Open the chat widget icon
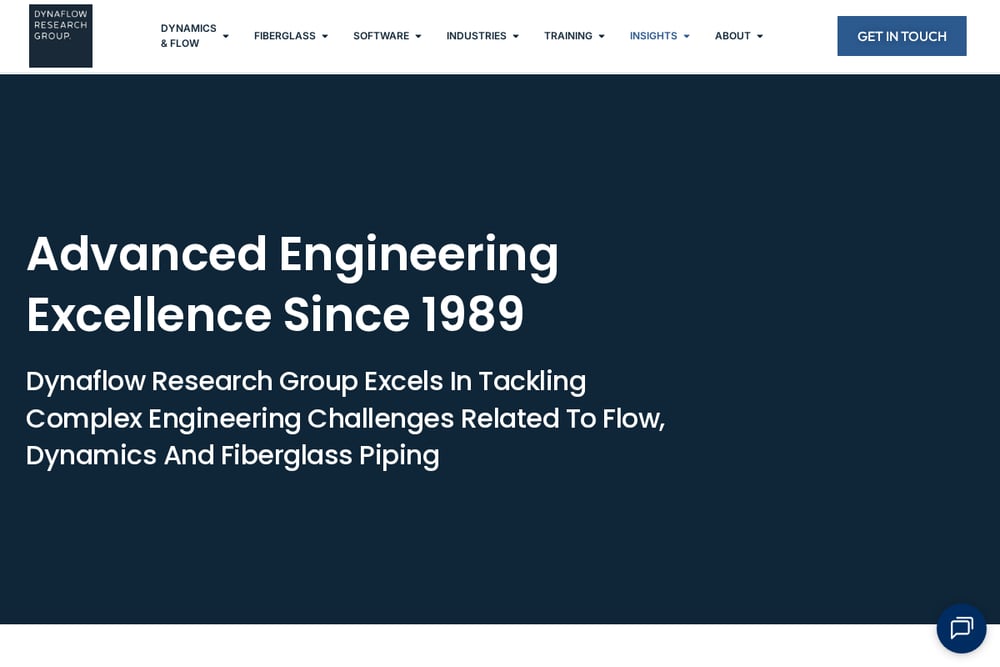Image resolution: width=1000 pixels, height=667 pixels. point(961,628)
